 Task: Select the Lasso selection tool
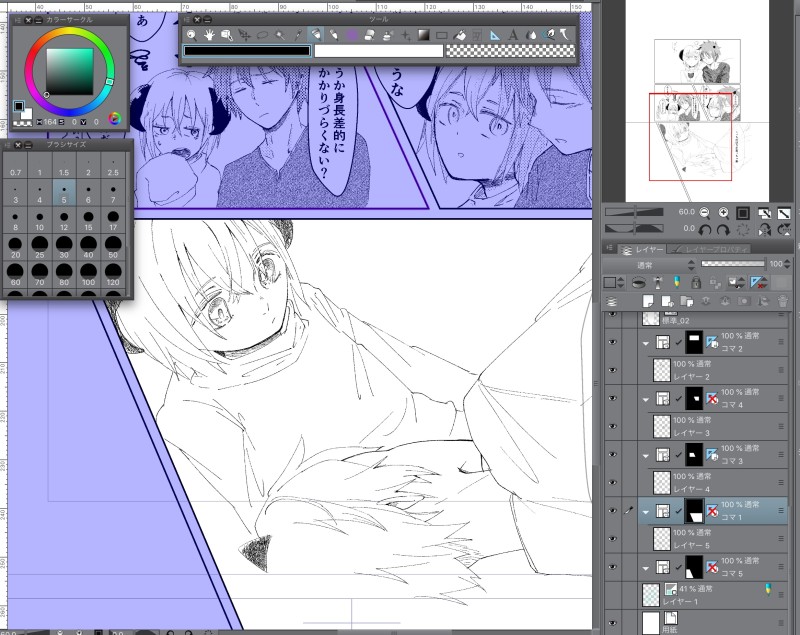[262, 35]
